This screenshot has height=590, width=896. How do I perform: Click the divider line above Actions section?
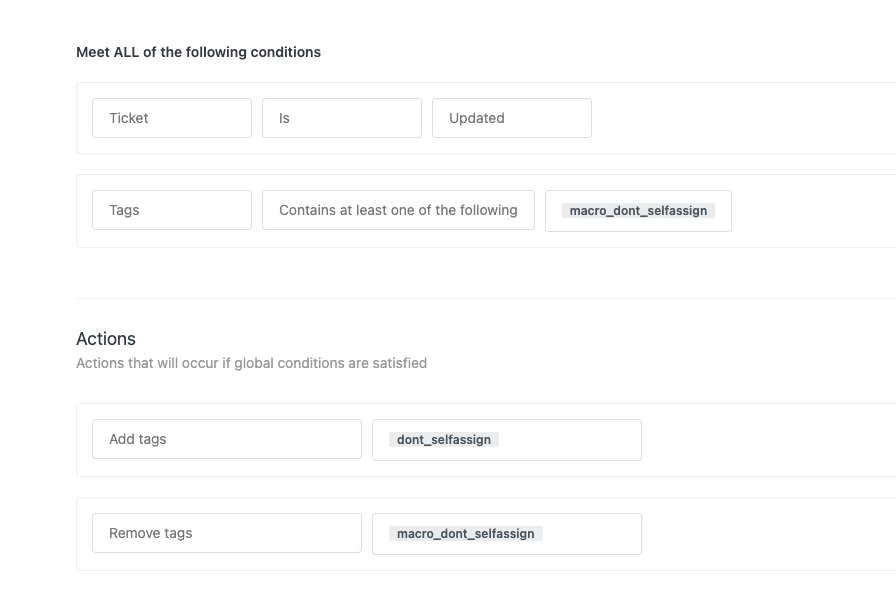click(x=480, y=298)
